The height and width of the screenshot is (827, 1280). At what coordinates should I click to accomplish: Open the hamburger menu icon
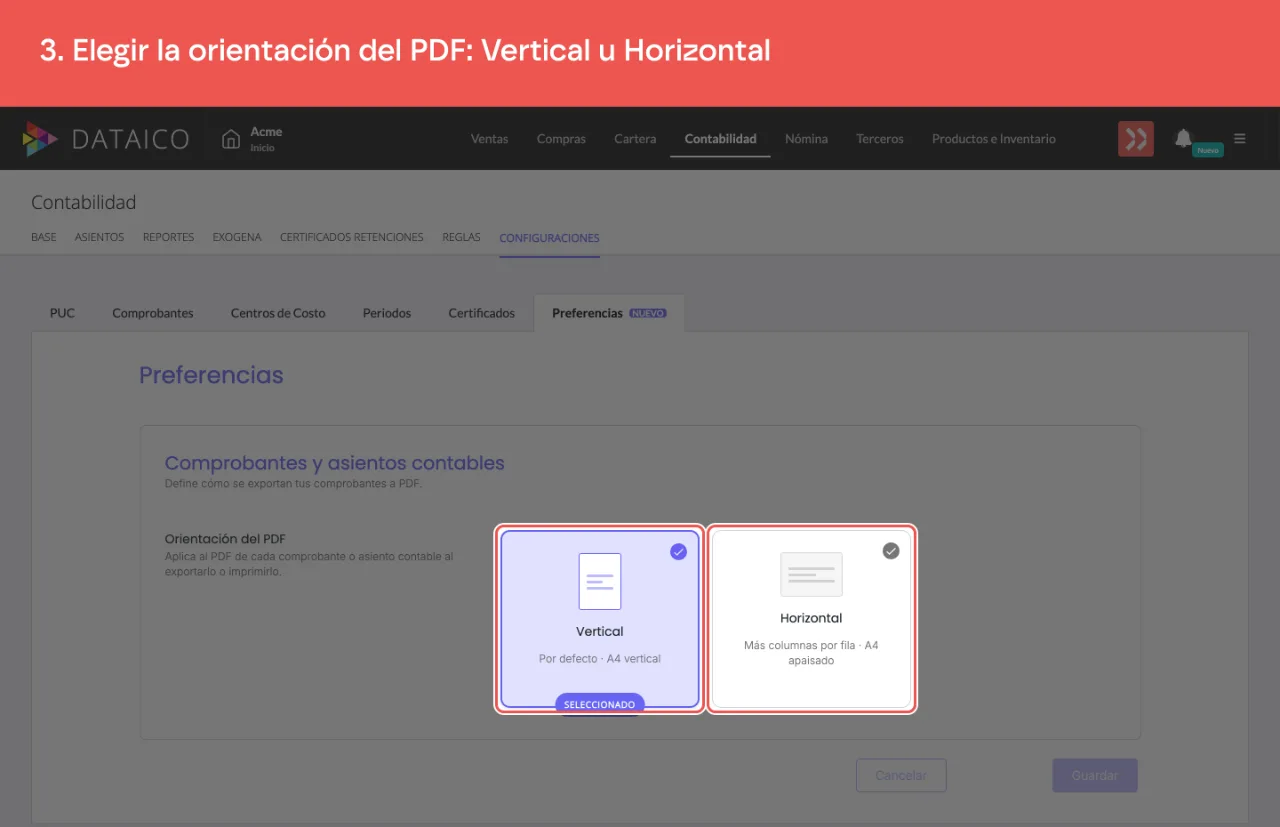1240,139
